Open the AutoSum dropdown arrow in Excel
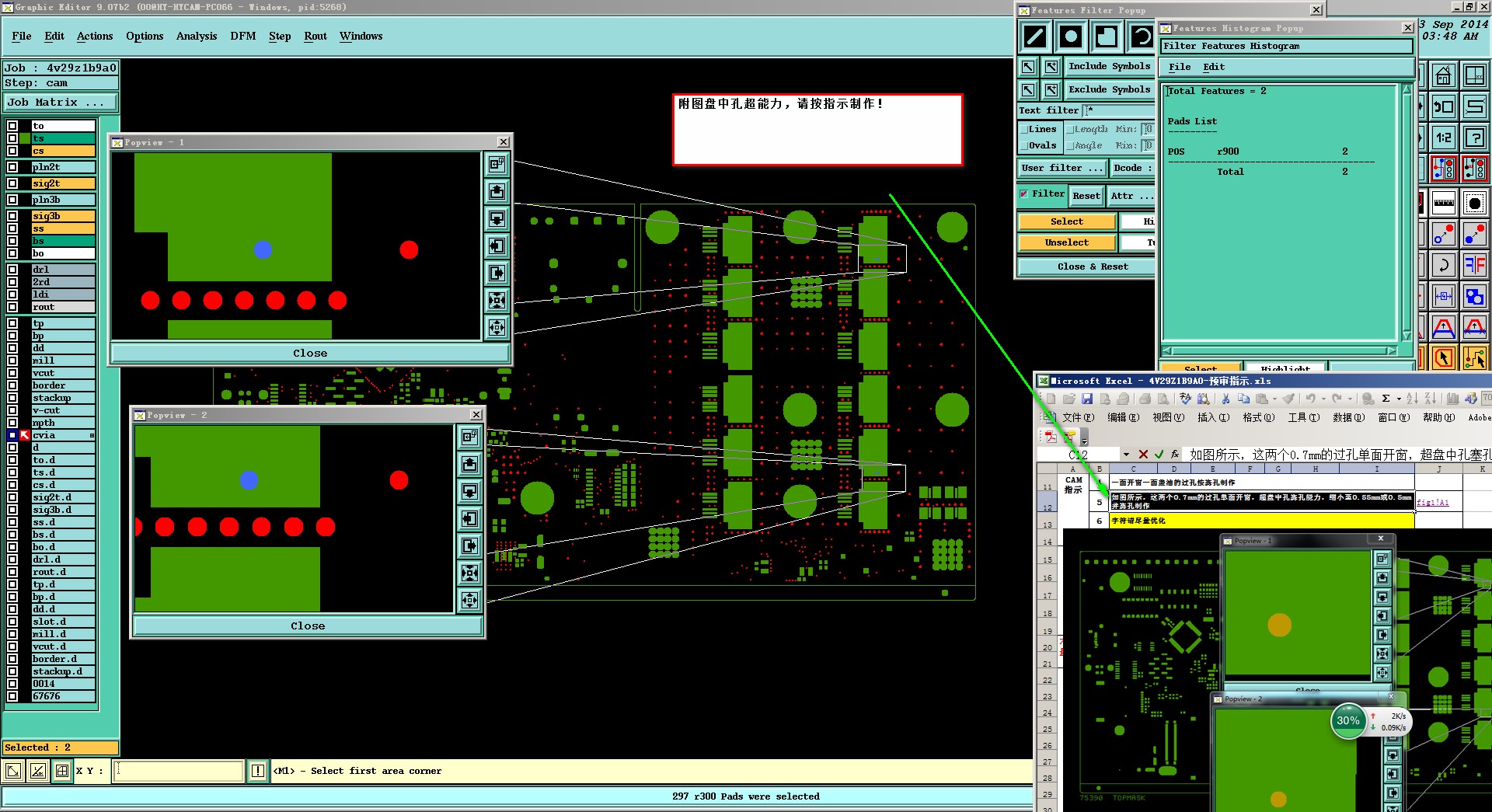 1399,399
